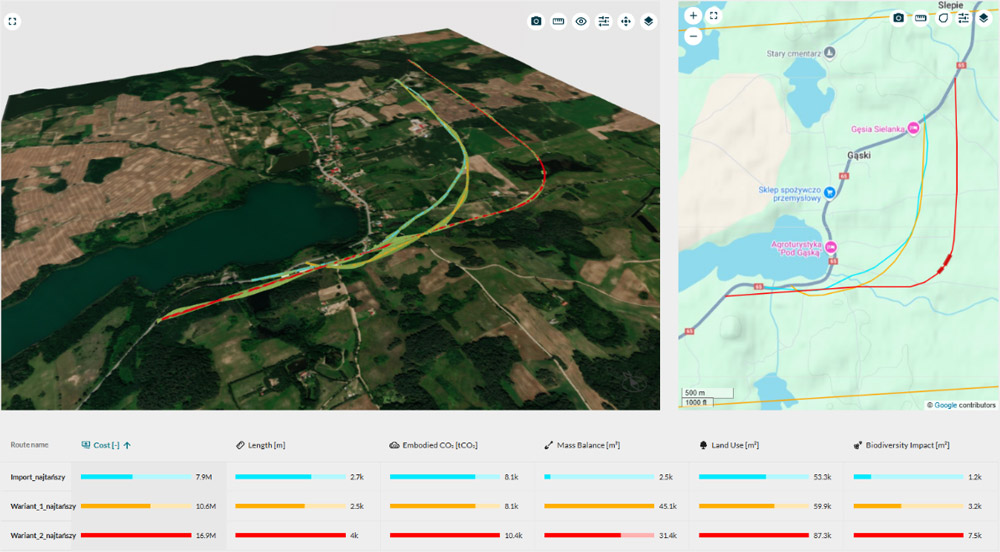Click the Route name column header
The width and height of the screenshot is (1000, 552).
tap(29, 445)
